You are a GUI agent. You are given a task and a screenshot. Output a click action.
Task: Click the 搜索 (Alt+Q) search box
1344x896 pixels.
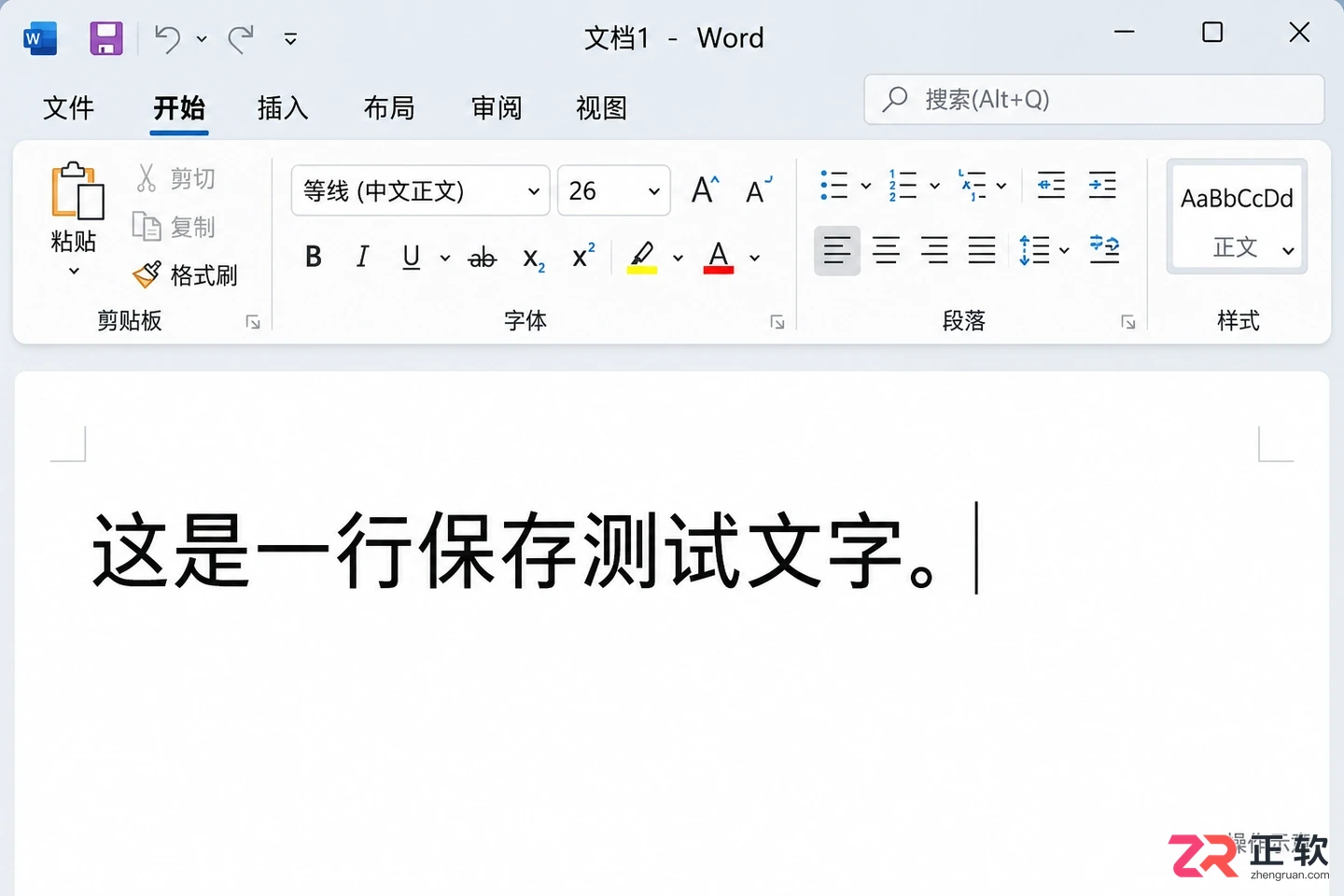(x=1094, y=99)
